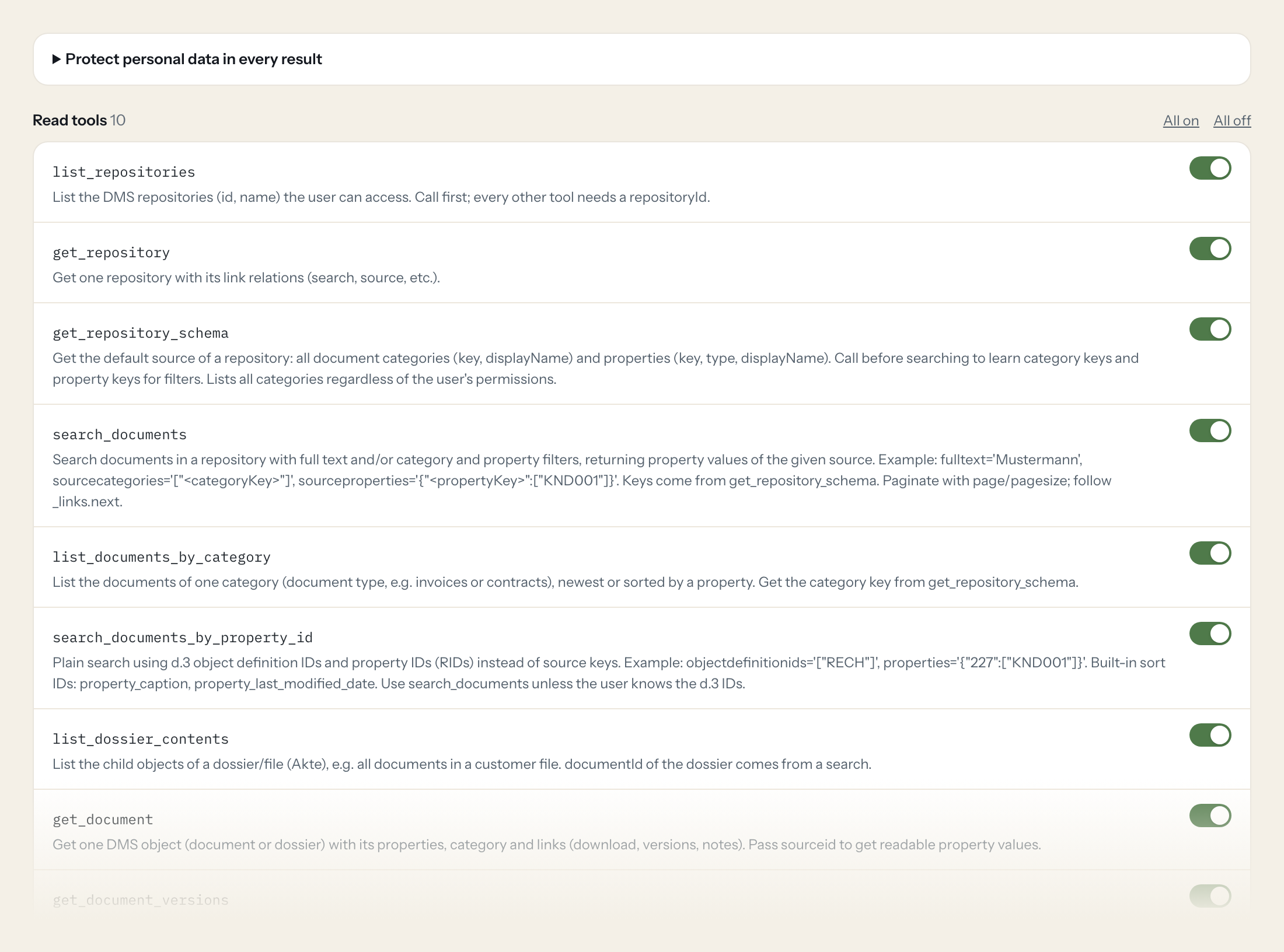Click the get_repository_schema tool name

141,333
